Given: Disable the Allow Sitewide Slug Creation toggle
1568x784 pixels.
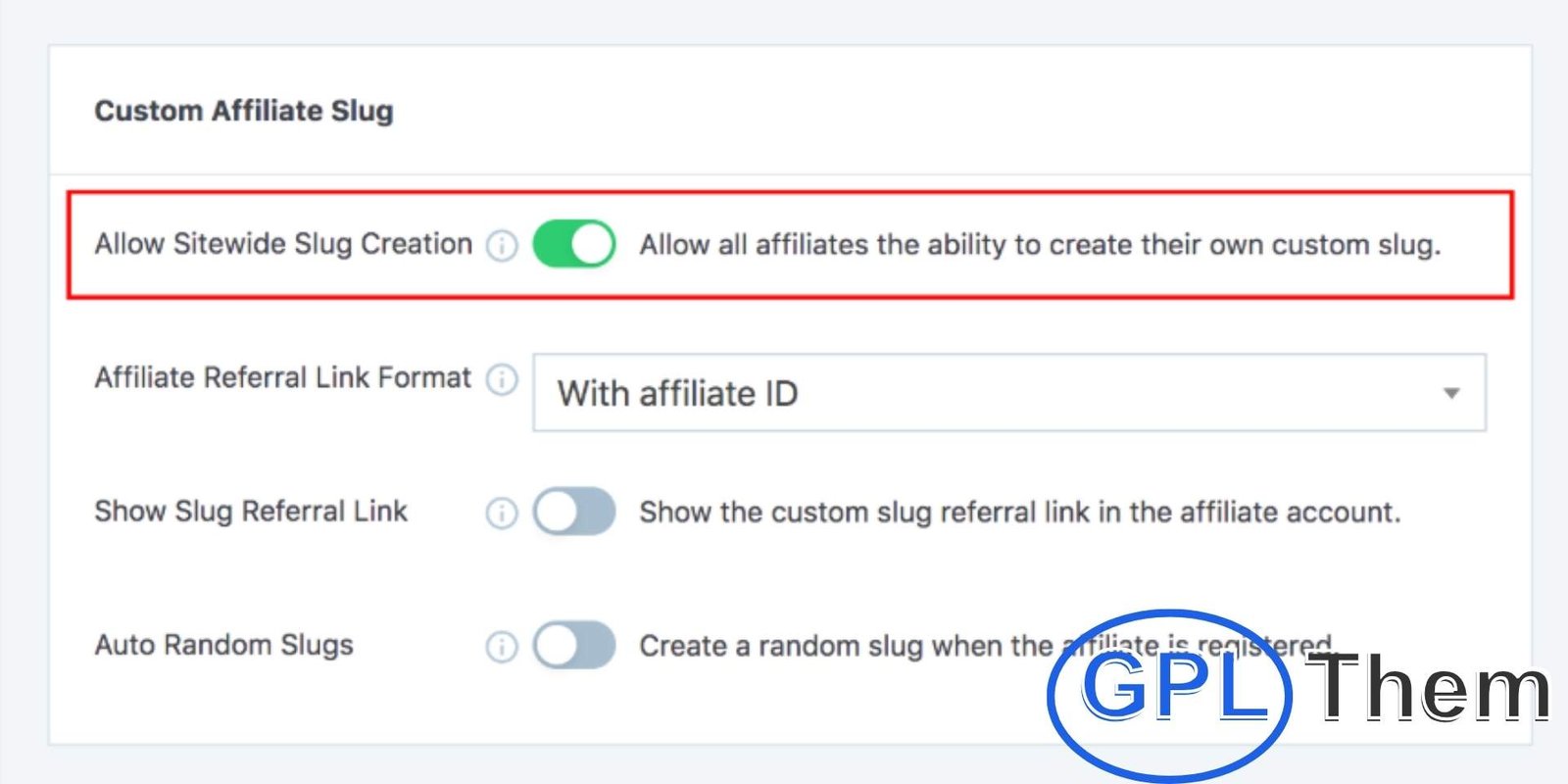Looking at the screenshot, I should click(x=574, y=245).
